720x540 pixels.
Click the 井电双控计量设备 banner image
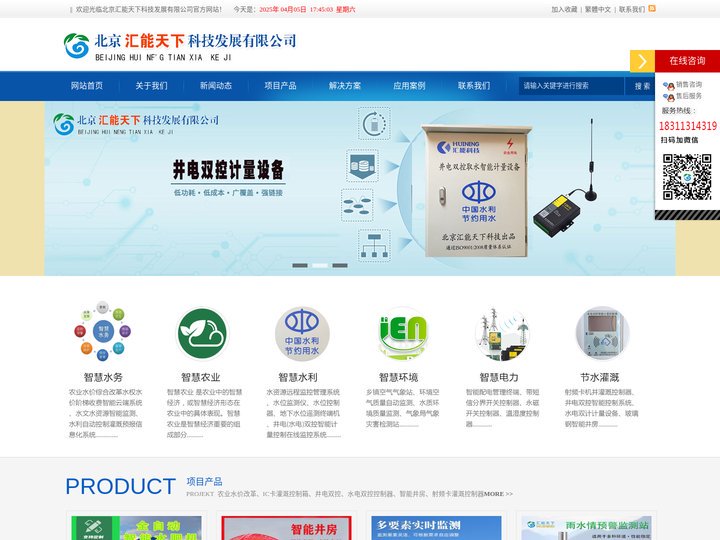360,188
